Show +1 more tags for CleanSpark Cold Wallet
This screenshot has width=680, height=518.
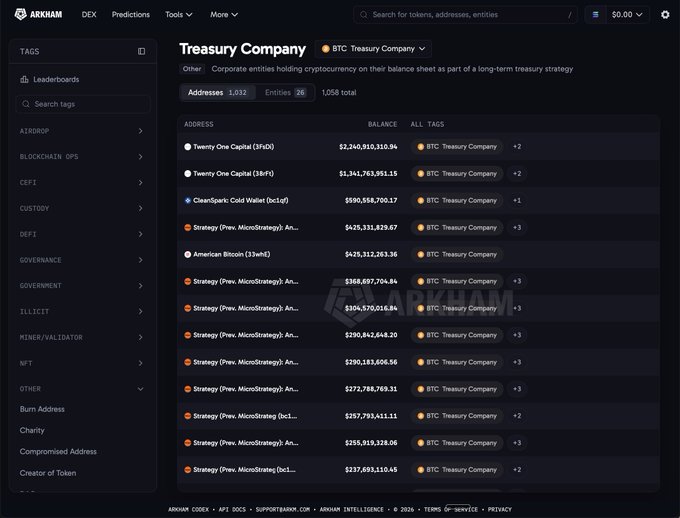(x=517, y=200)
